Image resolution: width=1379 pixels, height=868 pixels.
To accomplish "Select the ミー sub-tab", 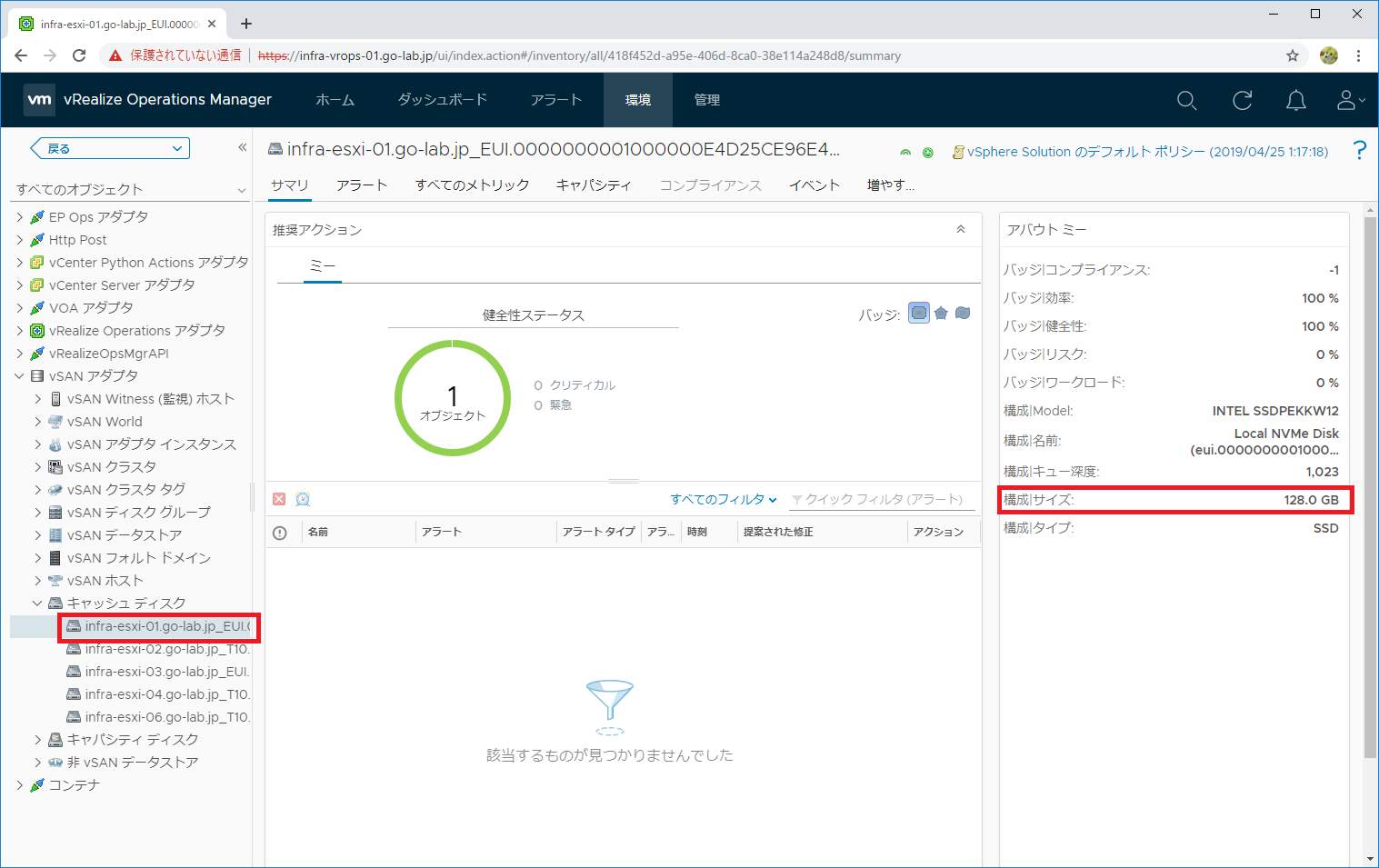I will click(323, 265).
